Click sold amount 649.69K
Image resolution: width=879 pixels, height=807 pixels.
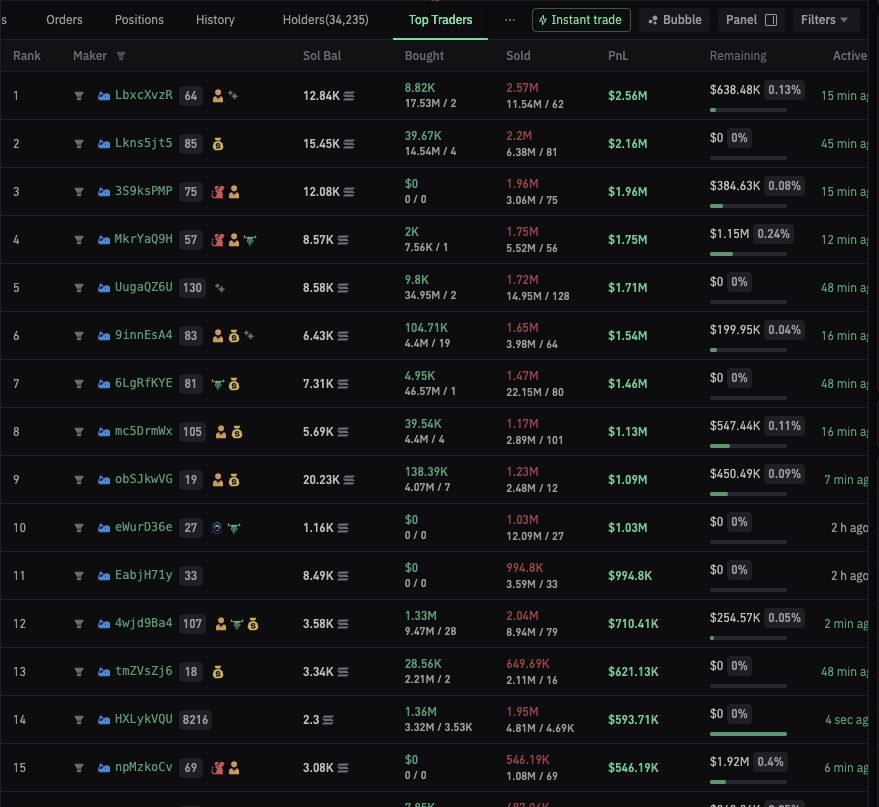click(x=528, y=664)
